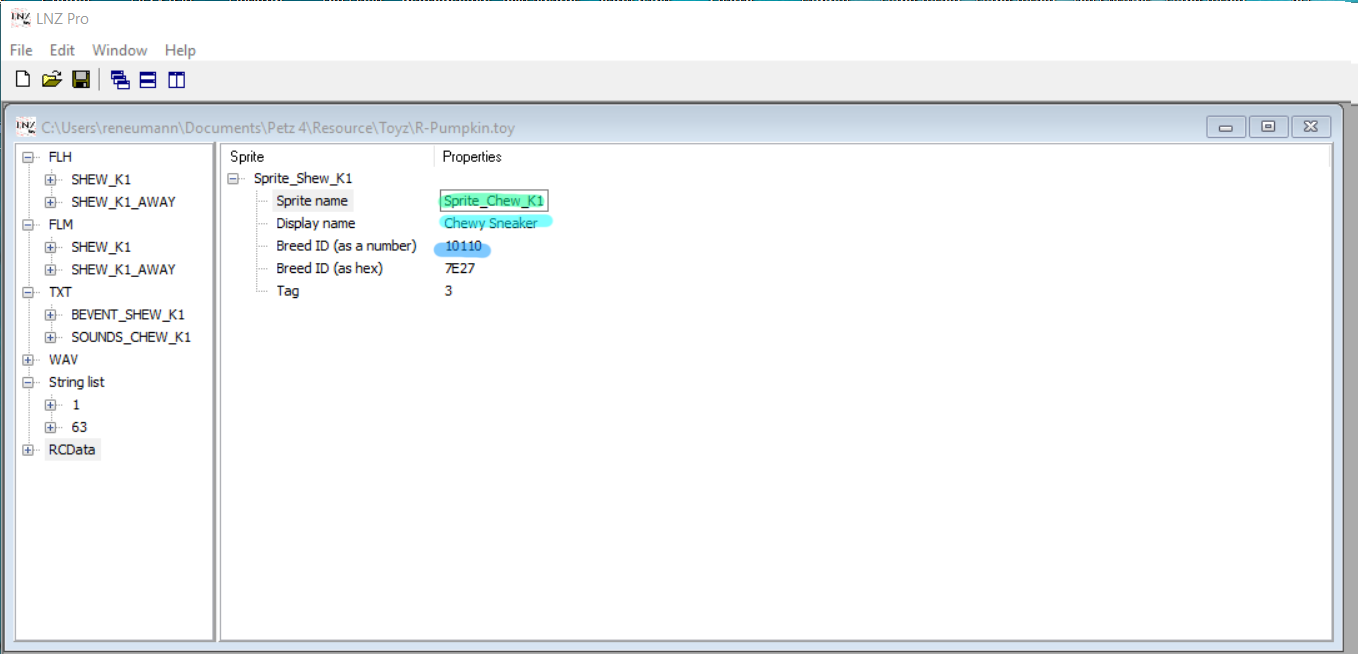The width and height of the screenshot is (1358, 654).
Task: Click the Sprite name property label
Action: tap(312, 201)
